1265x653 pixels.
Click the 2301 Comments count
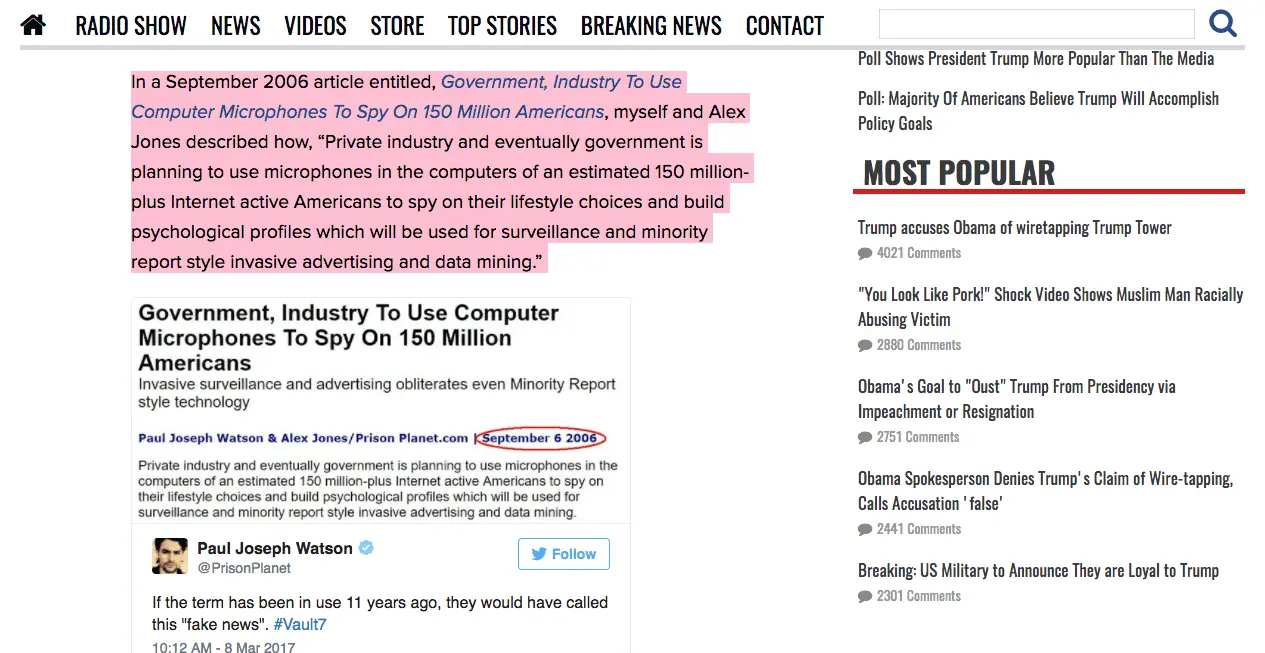919,596
